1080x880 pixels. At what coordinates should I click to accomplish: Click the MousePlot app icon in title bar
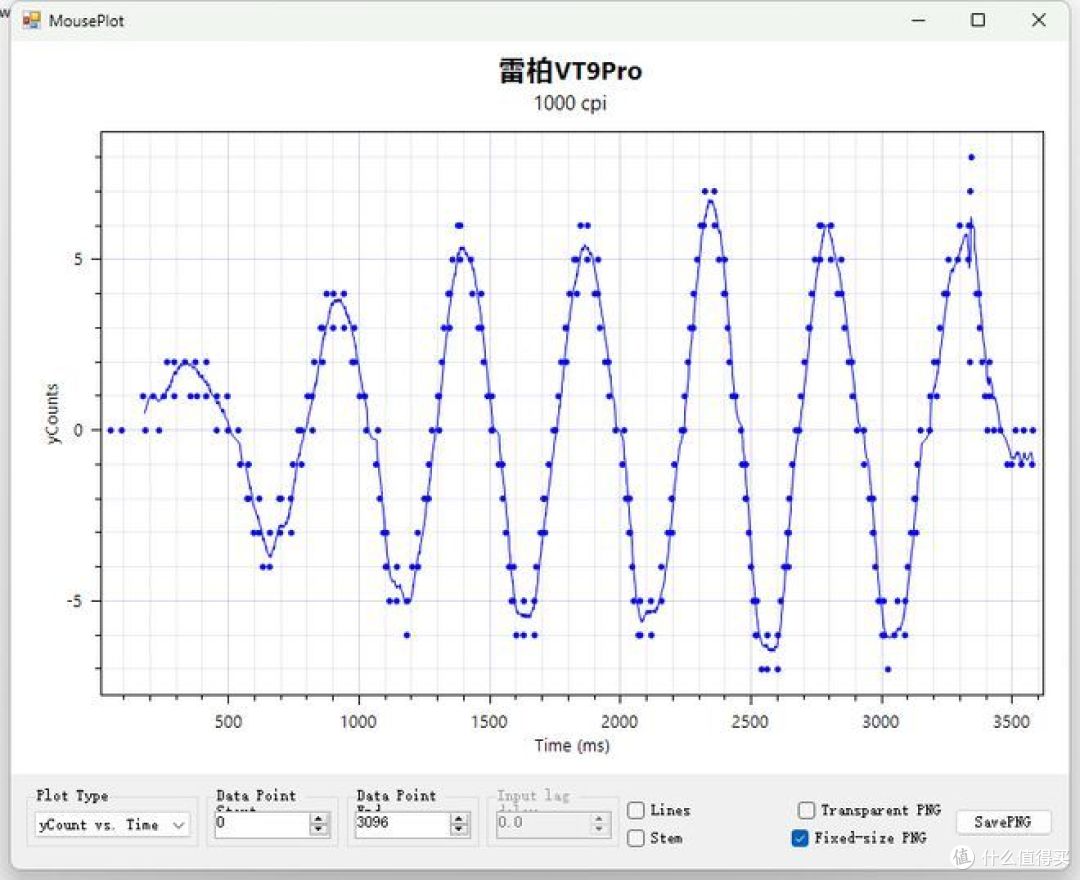[x=31, y=21]
